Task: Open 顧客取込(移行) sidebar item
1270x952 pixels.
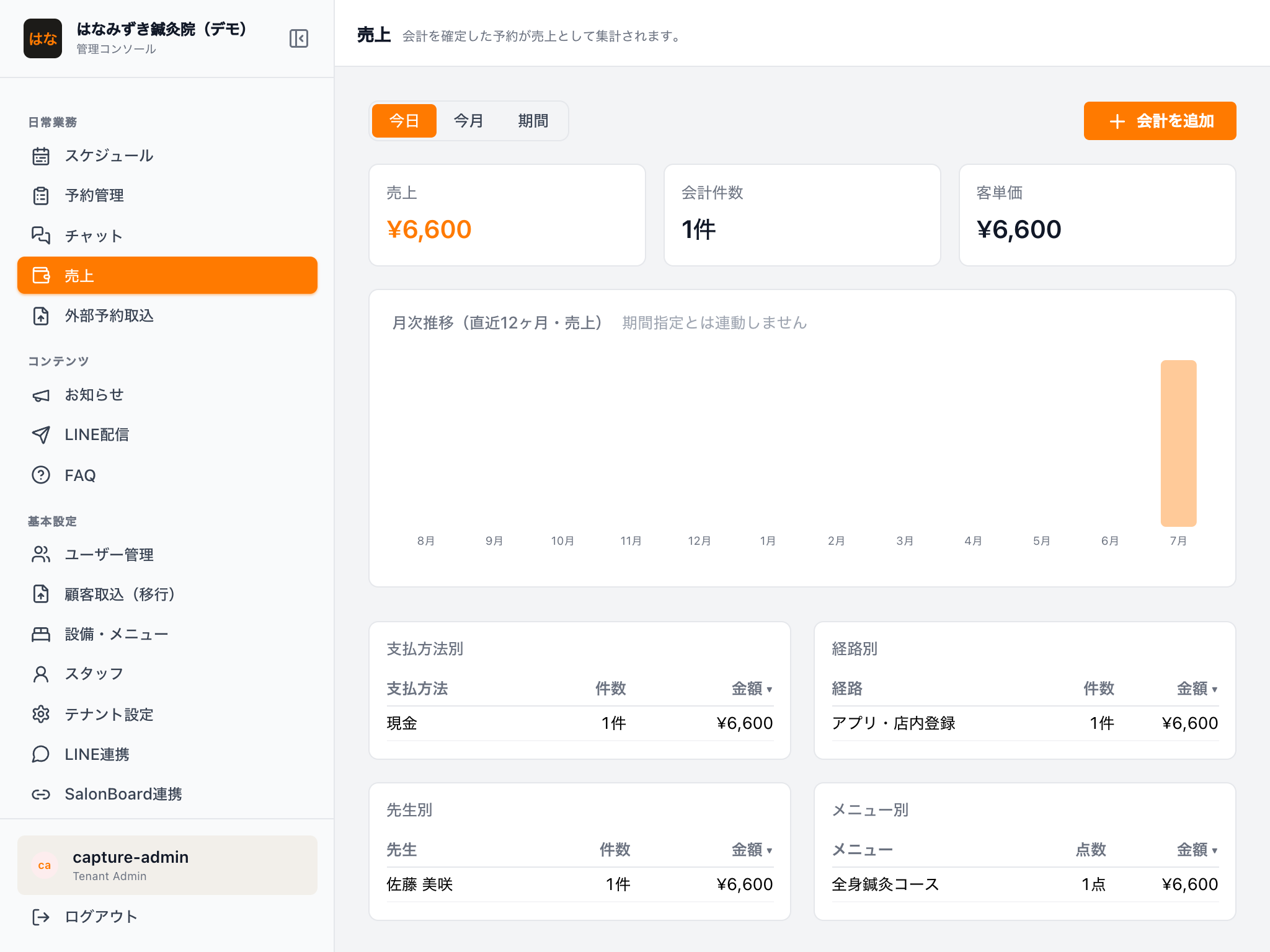Action: tap(167, 594)
